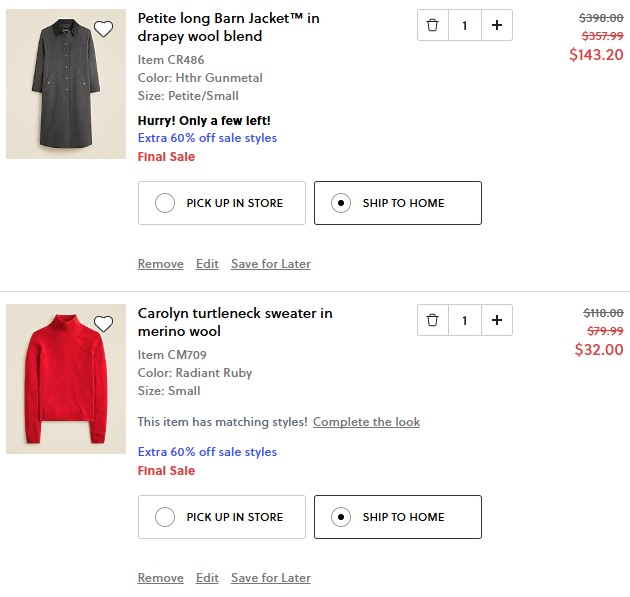Open the red turtleneck sweater thumbnail
The height and width of the screenshot is (597, 630).
pyautogui.click(x=65, y=380)
